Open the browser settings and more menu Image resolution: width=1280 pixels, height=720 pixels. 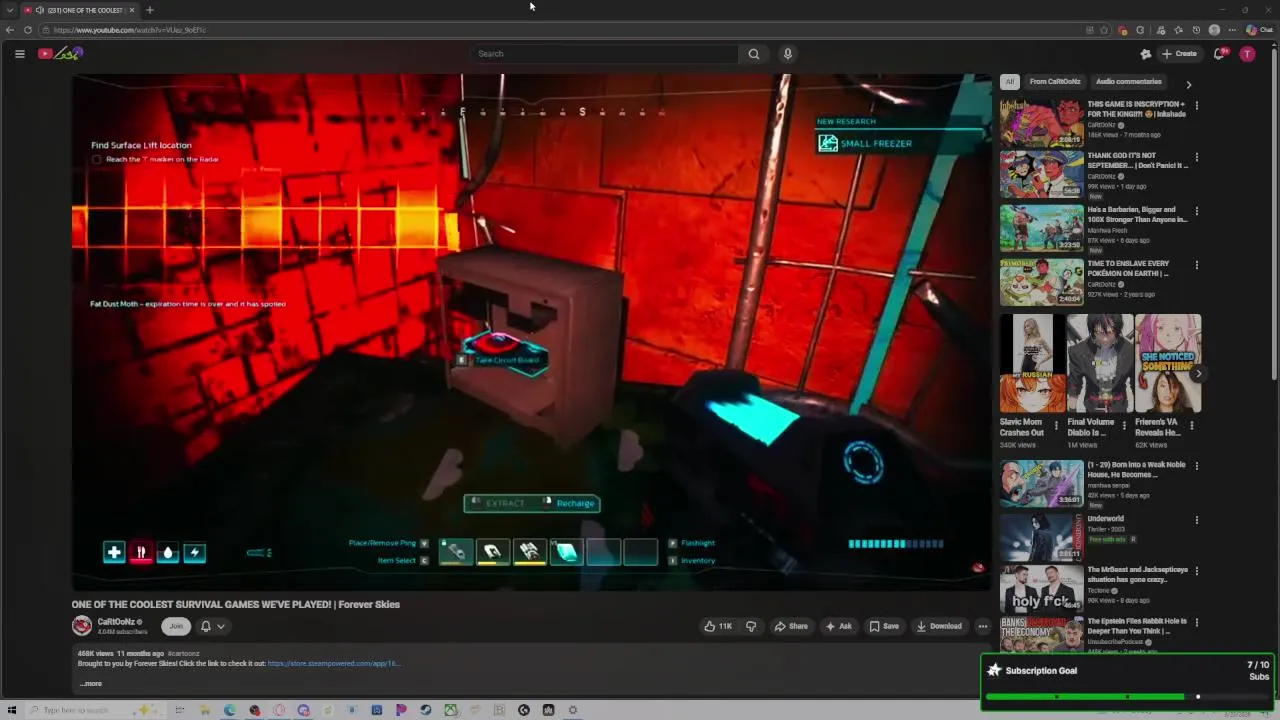[x=1232, y=30]
